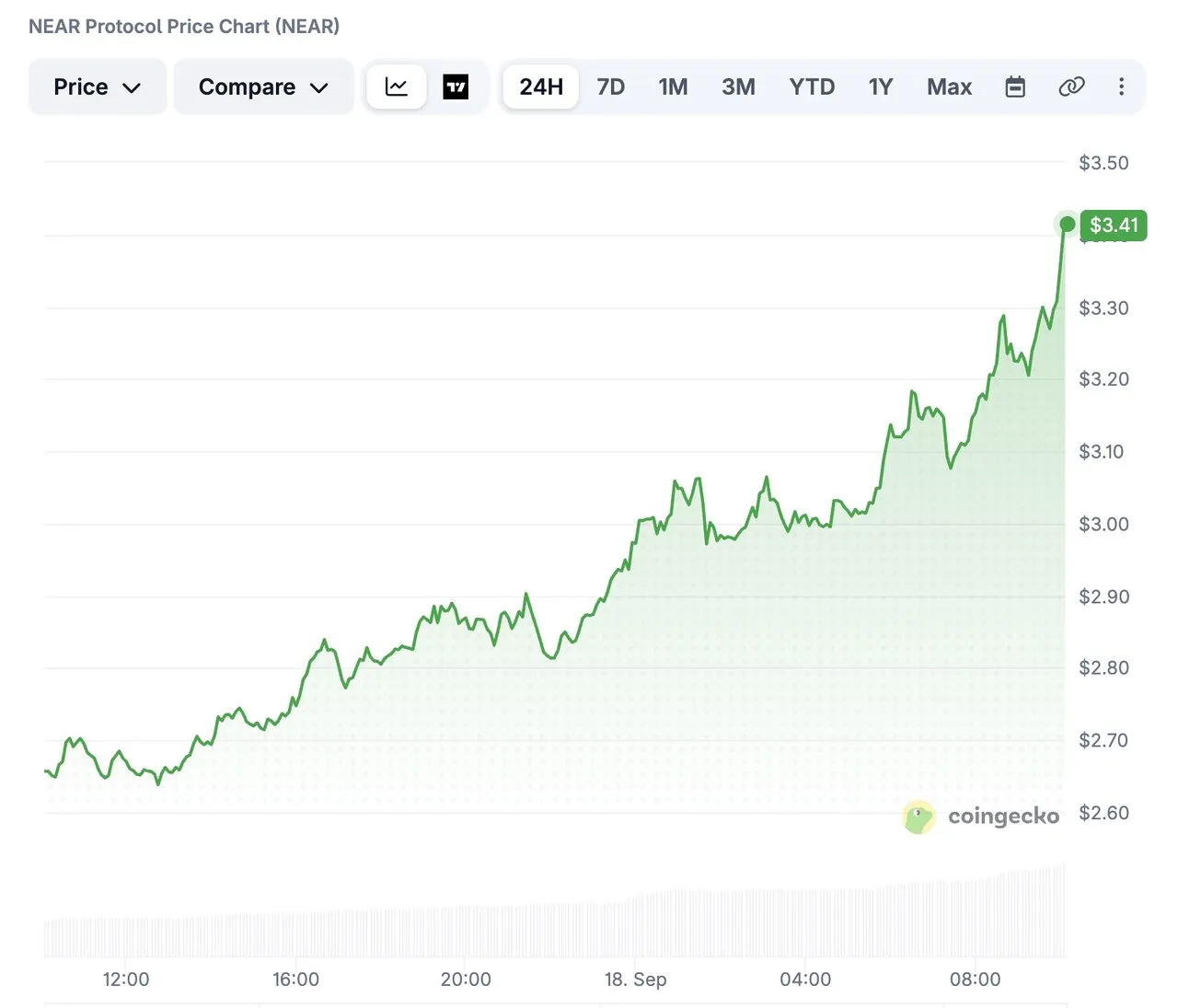Image resolution: width=1178 pixels, height=1008 pixels.
Task: Click the price line near 20:00
Action: [466, 620]
